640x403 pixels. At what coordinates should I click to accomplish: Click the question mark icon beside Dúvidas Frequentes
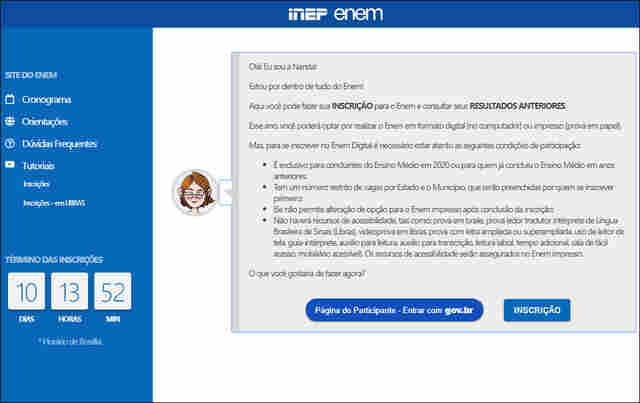click(10, 143)
